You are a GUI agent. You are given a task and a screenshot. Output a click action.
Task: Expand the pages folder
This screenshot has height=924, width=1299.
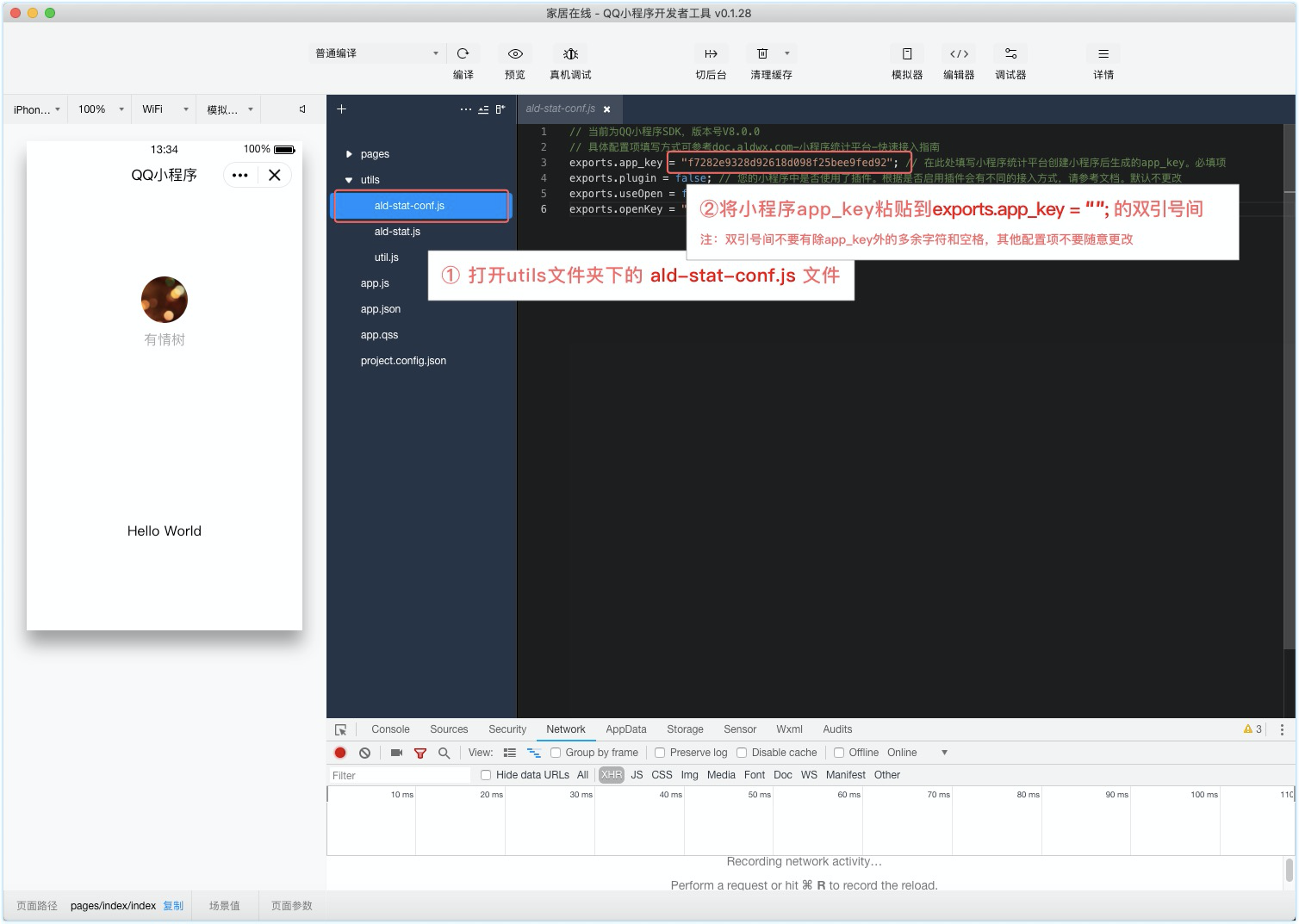(x=349, y=154)
